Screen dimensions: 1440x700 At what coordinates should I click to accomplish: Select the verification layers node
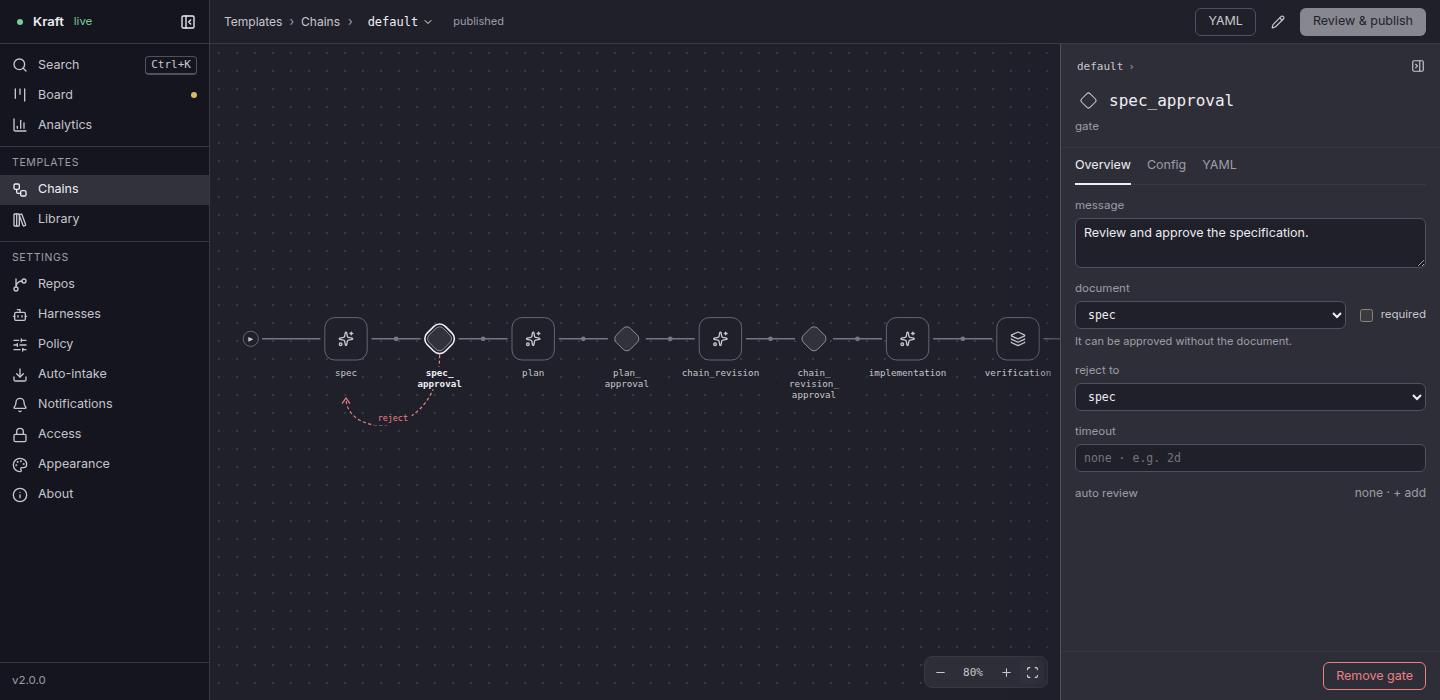click(x=1018, y=339)
